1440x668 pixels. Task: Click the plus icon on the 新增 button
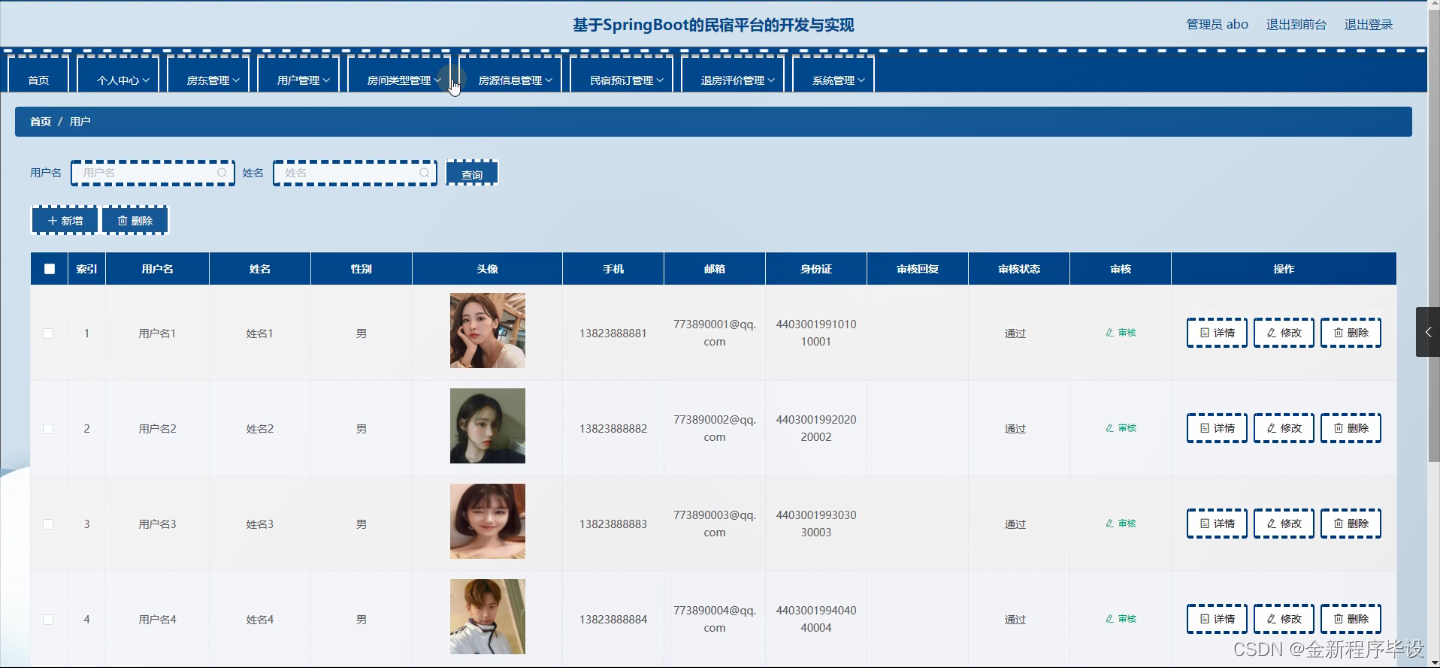click(52, 219)
